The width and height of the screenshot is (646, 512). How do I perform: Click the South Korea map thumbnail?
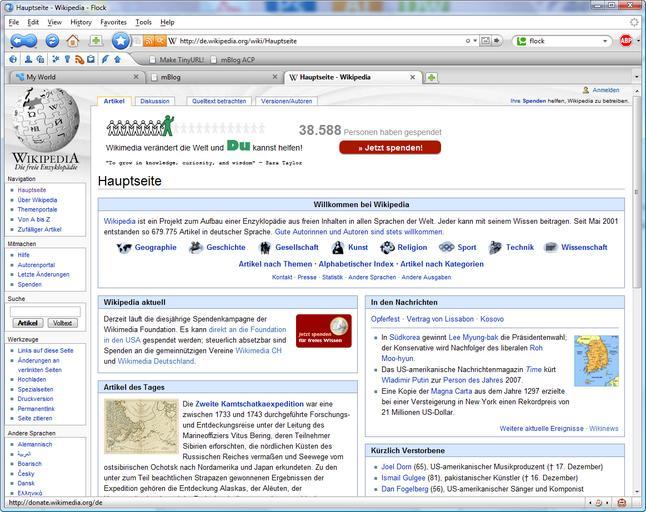(x=596, y=361)
